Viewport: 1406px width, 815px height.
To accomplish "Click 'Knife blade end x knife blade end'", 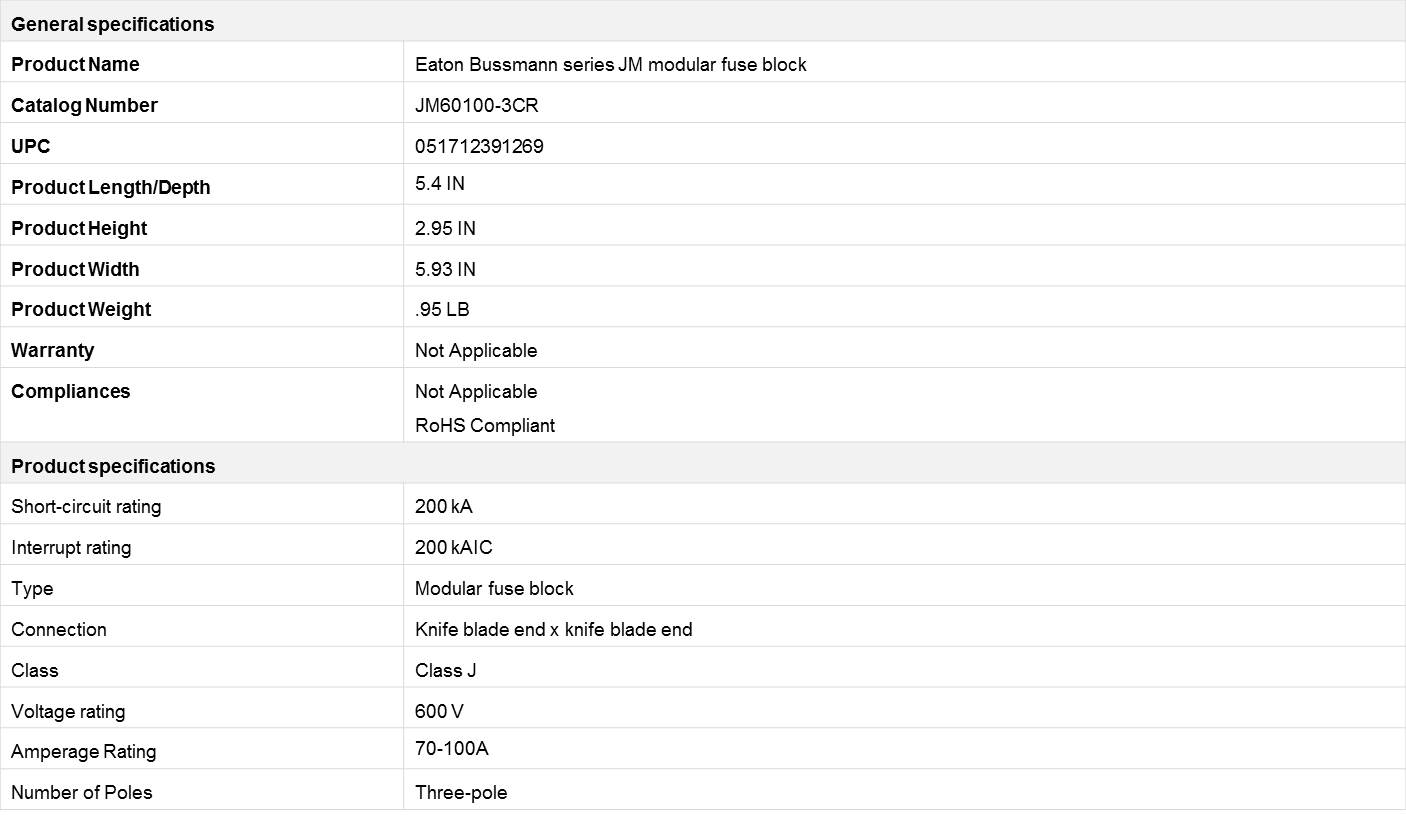I will [554, 630].
